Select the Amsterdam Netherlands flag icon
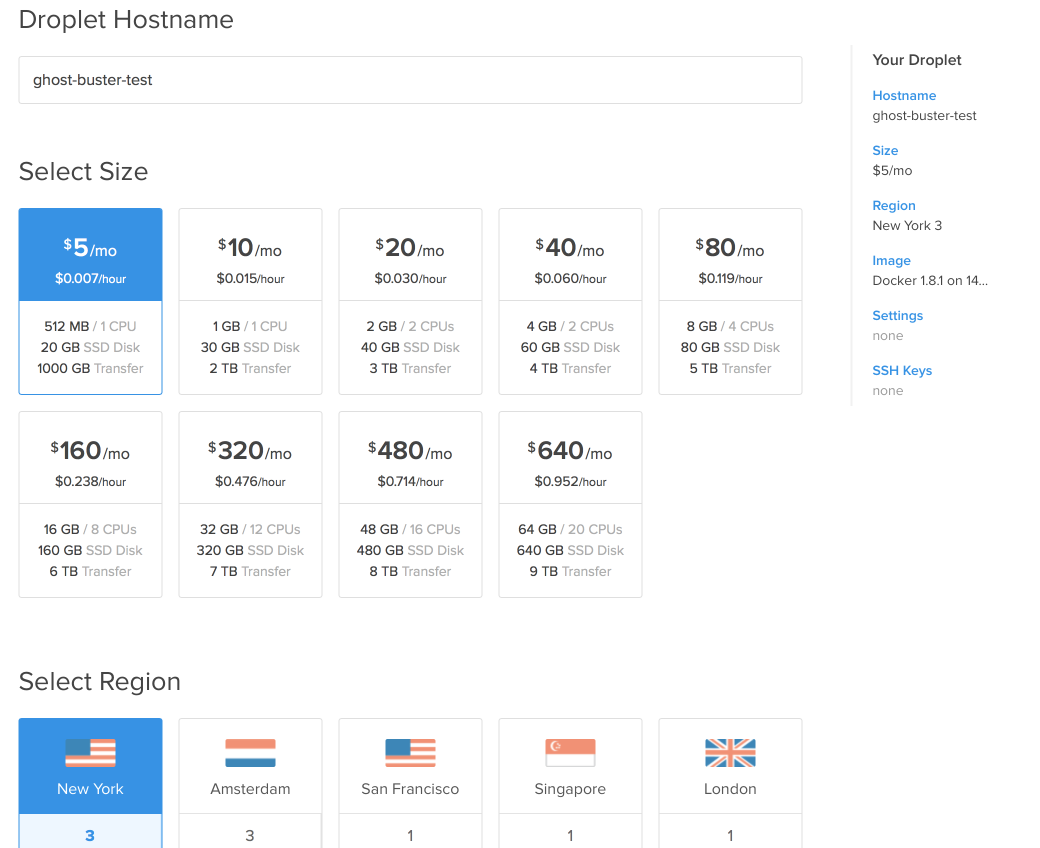The image size is (1040, 848). 250,753
